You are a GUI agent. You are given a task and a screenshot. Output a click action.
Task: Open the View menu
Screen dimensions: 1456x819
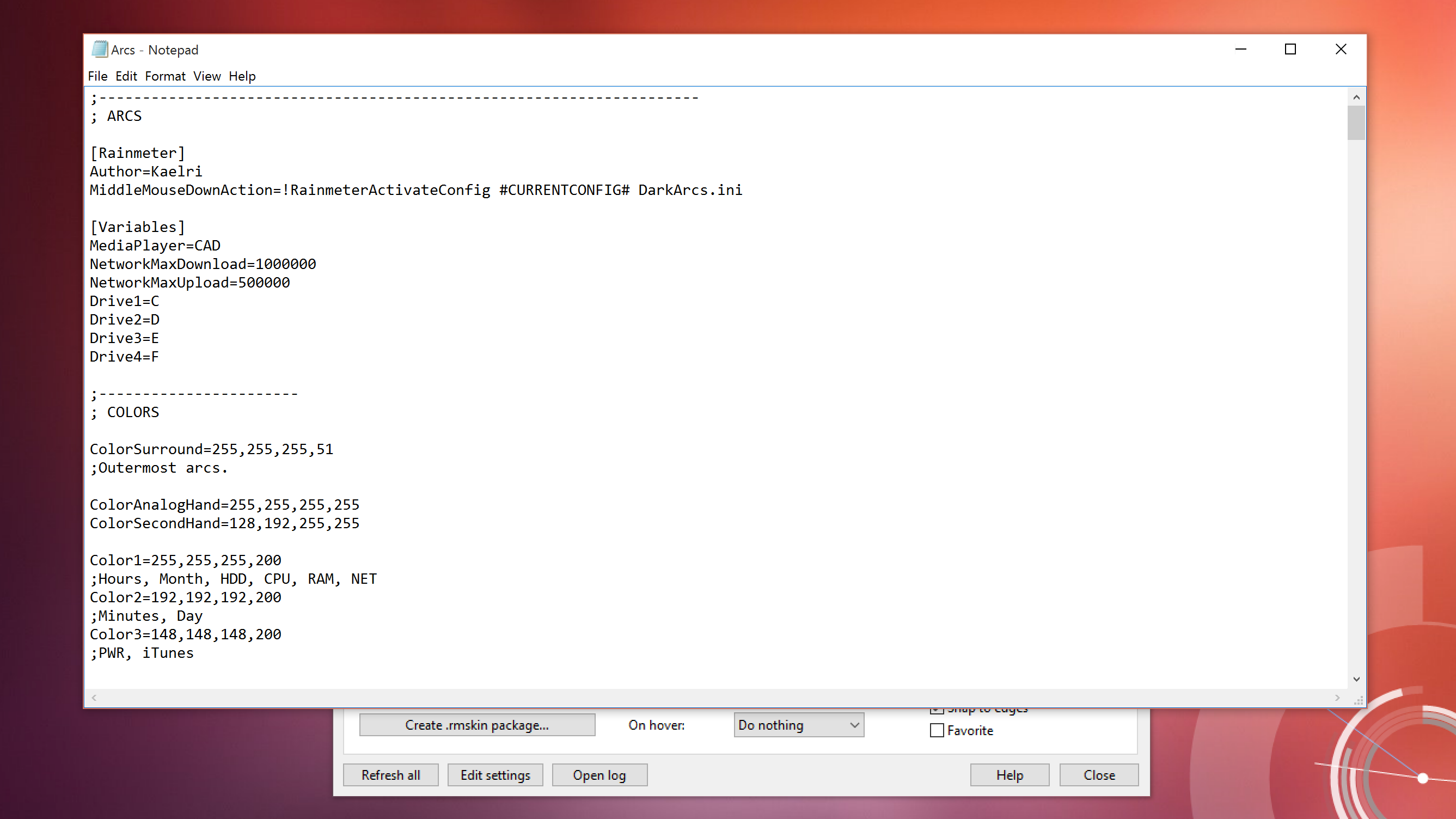tap(207, 76)
